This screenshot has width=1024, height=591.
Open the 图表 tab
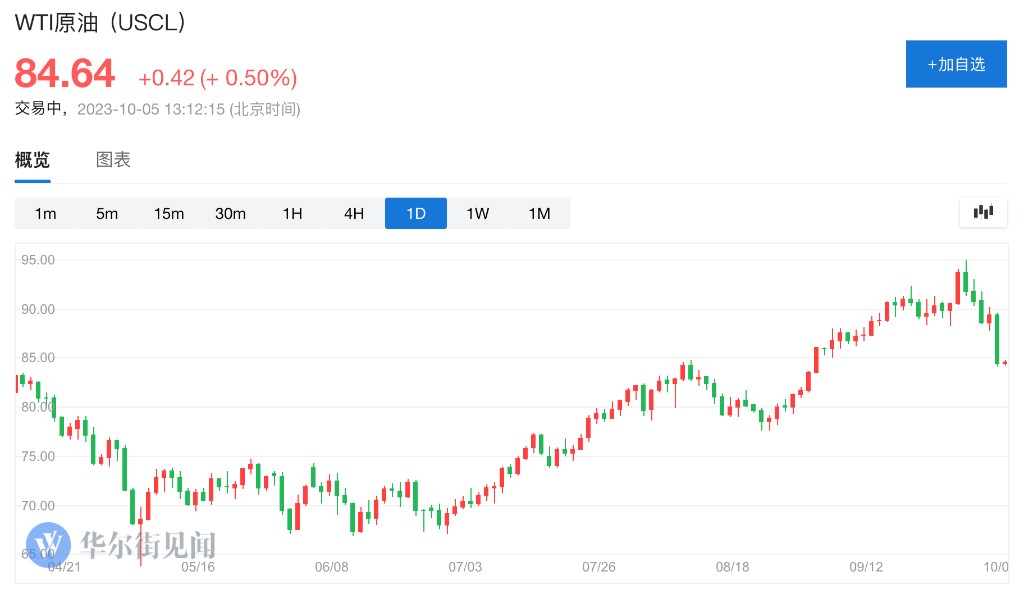[113, 160]
